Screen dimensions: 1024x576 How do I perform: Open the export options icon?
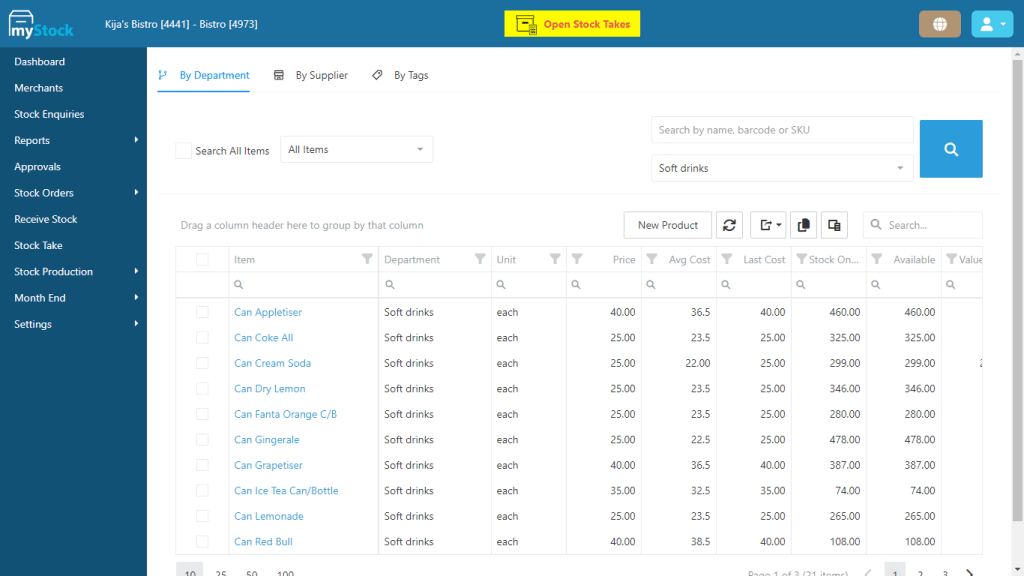pos(767,224)
